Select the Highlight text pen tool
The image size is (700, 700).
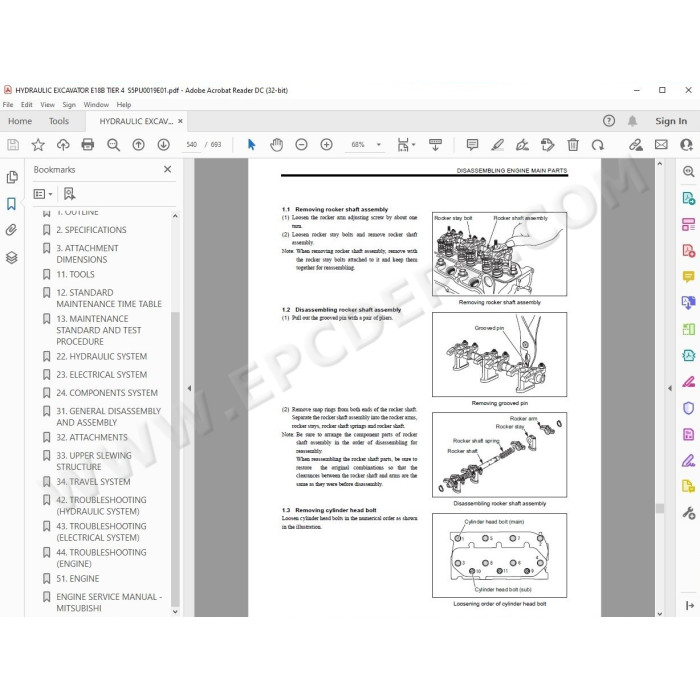[497, 145]
